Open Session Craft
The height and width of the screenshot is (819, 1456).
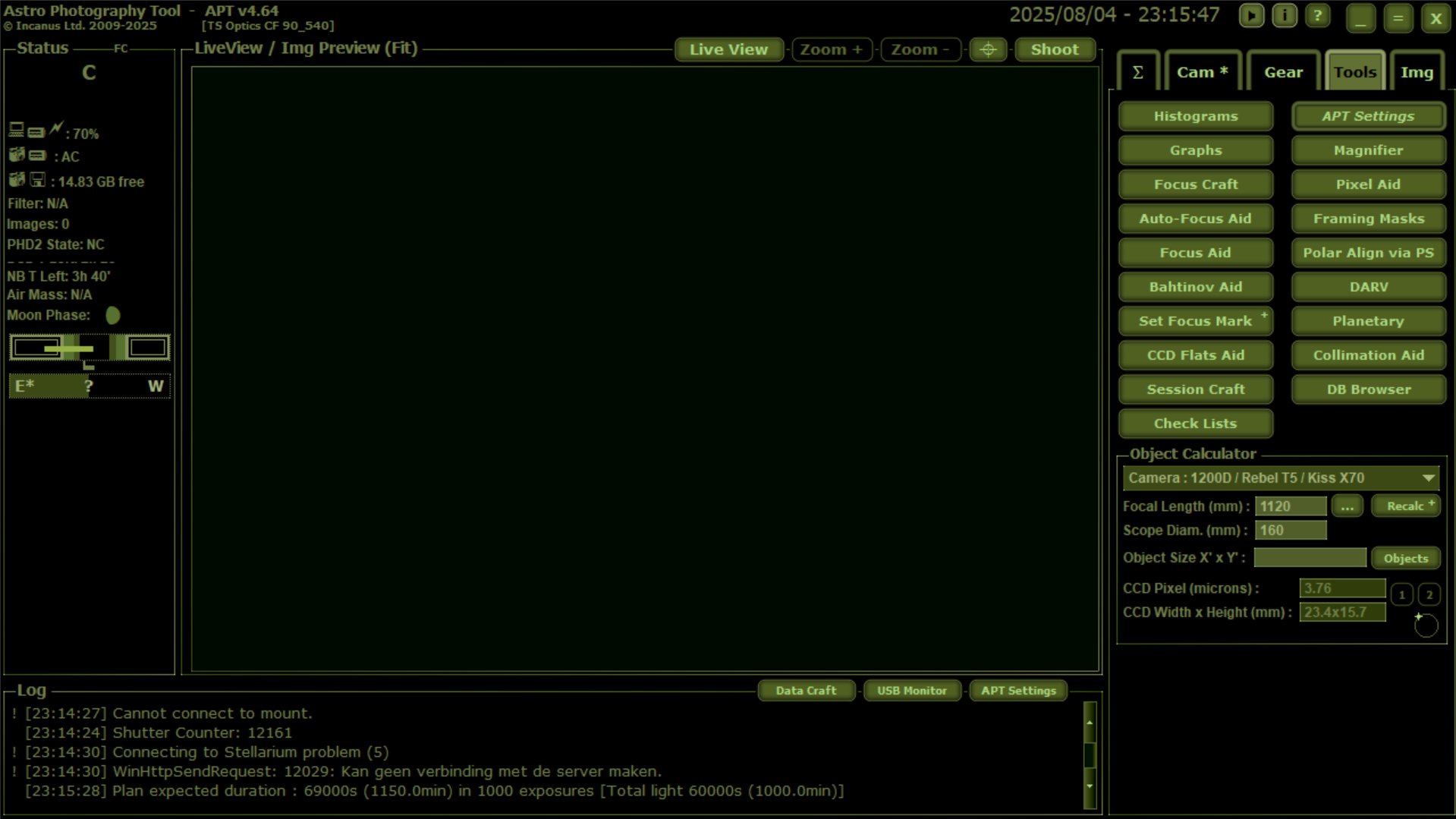click(x=1196, y=389)
